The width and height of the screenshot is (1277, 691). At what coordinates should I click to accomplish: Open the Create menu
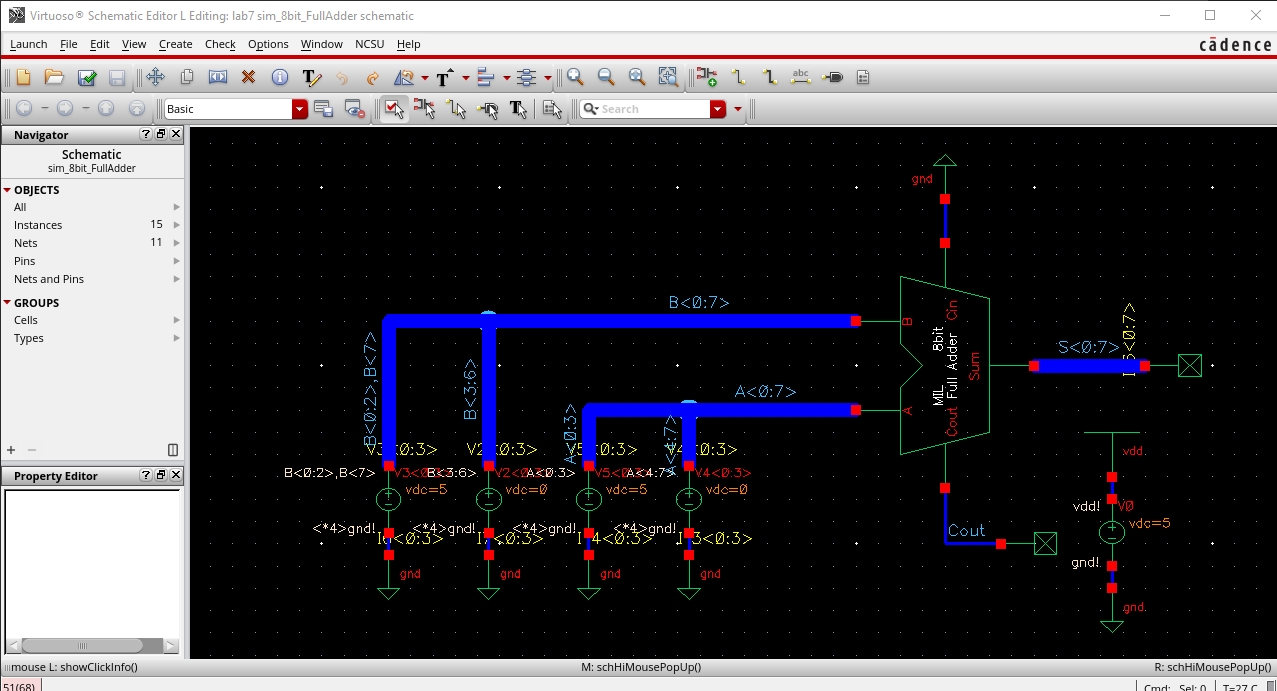(x=175, y=44)
